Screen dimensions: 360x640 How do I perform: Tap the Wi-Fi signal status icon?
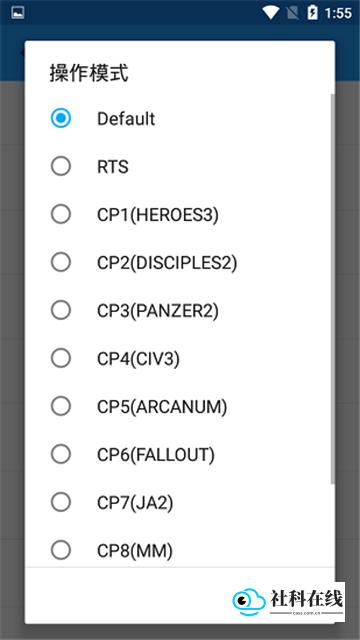pyautogui.click(x=271, y=13)
